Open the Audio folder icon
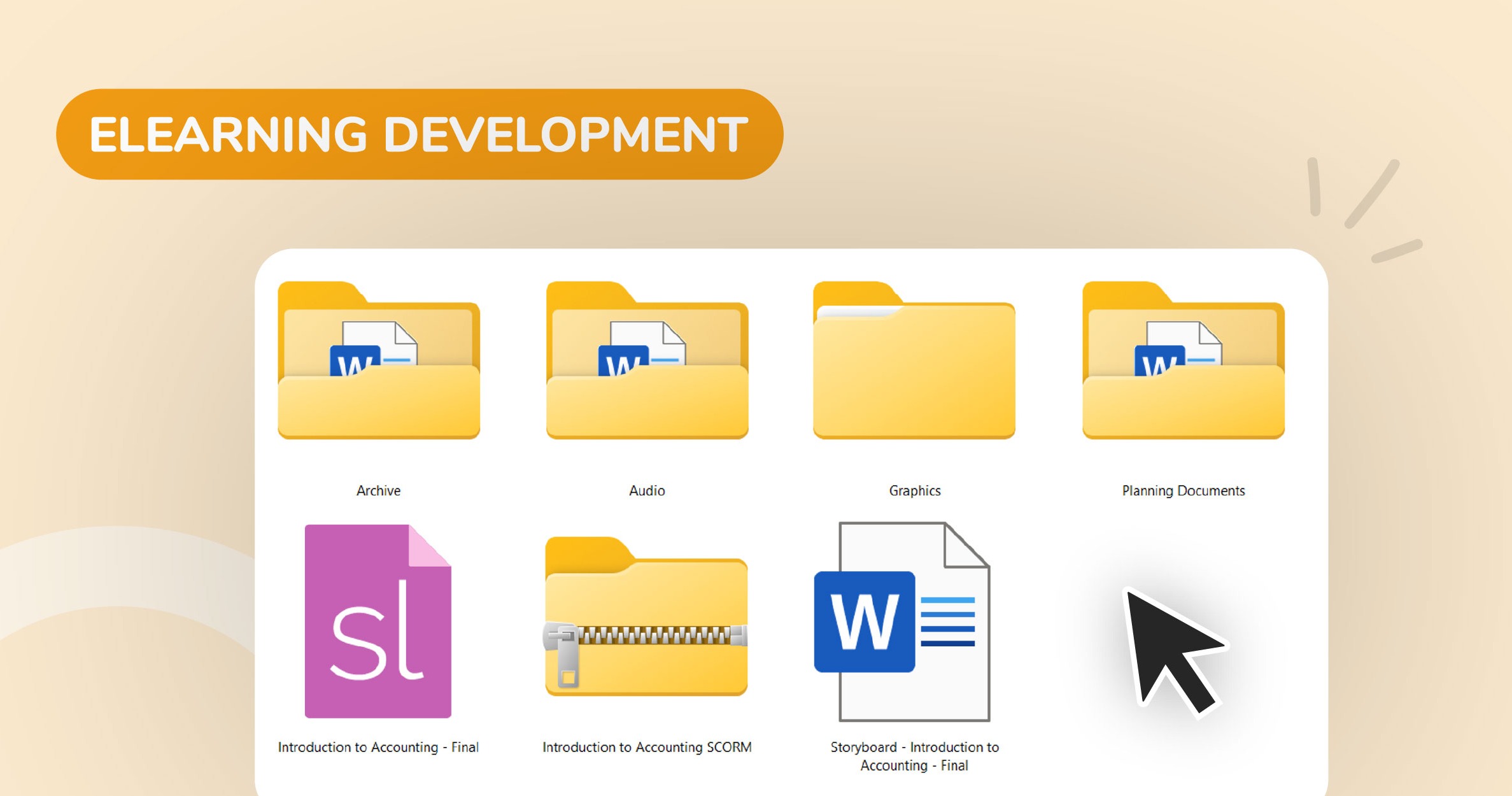 (x=647, y=360)
